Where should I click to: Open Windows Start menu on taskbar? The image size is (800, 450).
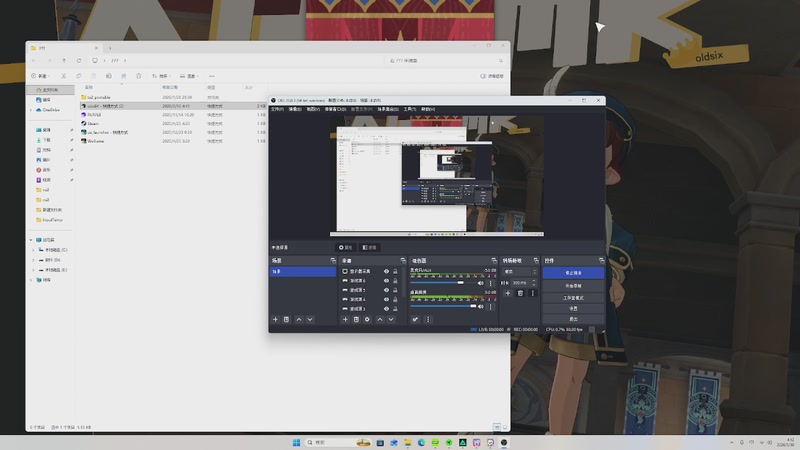(296, 442)
